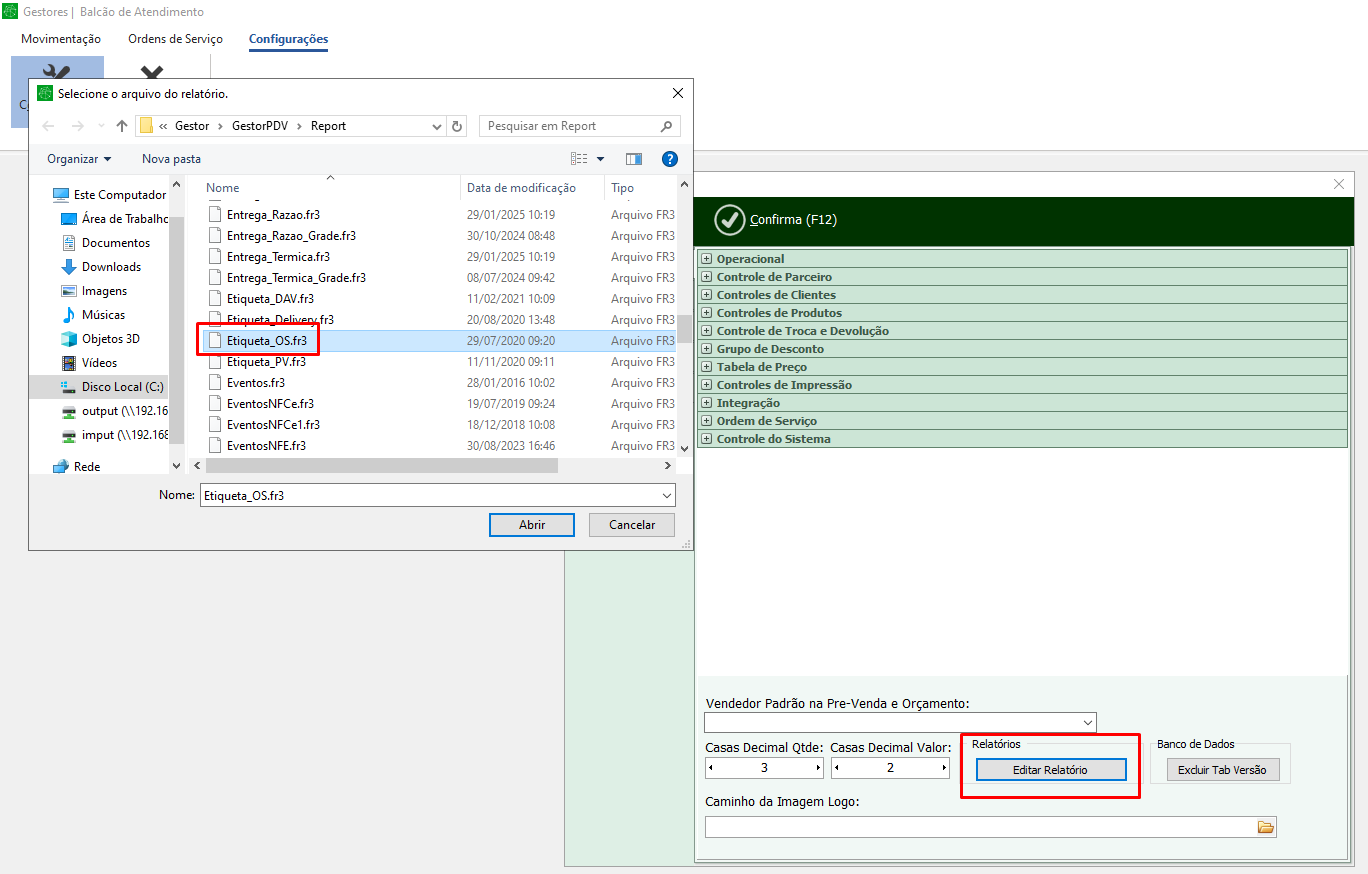Click the Objetos 3D folder icon
The image size is (1368, 874).
[x=69, y=339]
